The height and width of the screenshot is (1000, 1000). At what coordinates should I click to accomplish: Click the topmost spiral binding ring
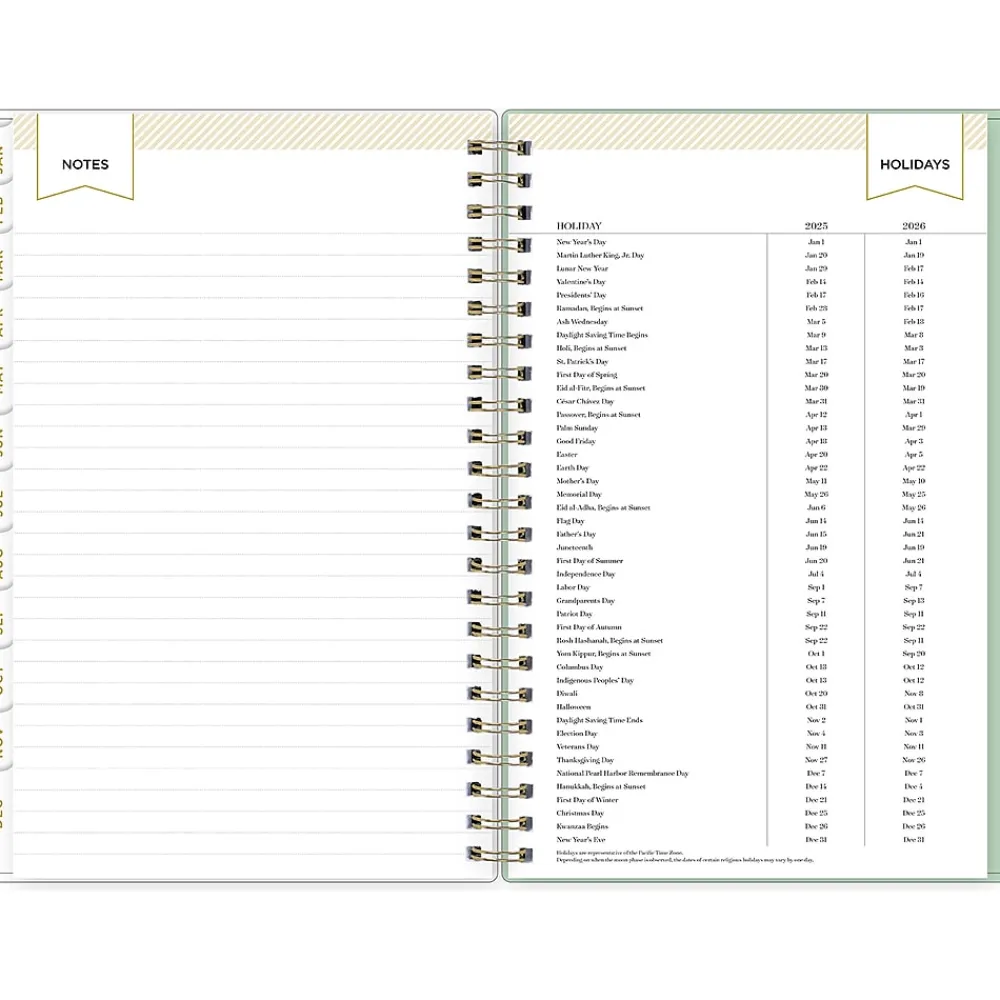[x=499, y=148]
